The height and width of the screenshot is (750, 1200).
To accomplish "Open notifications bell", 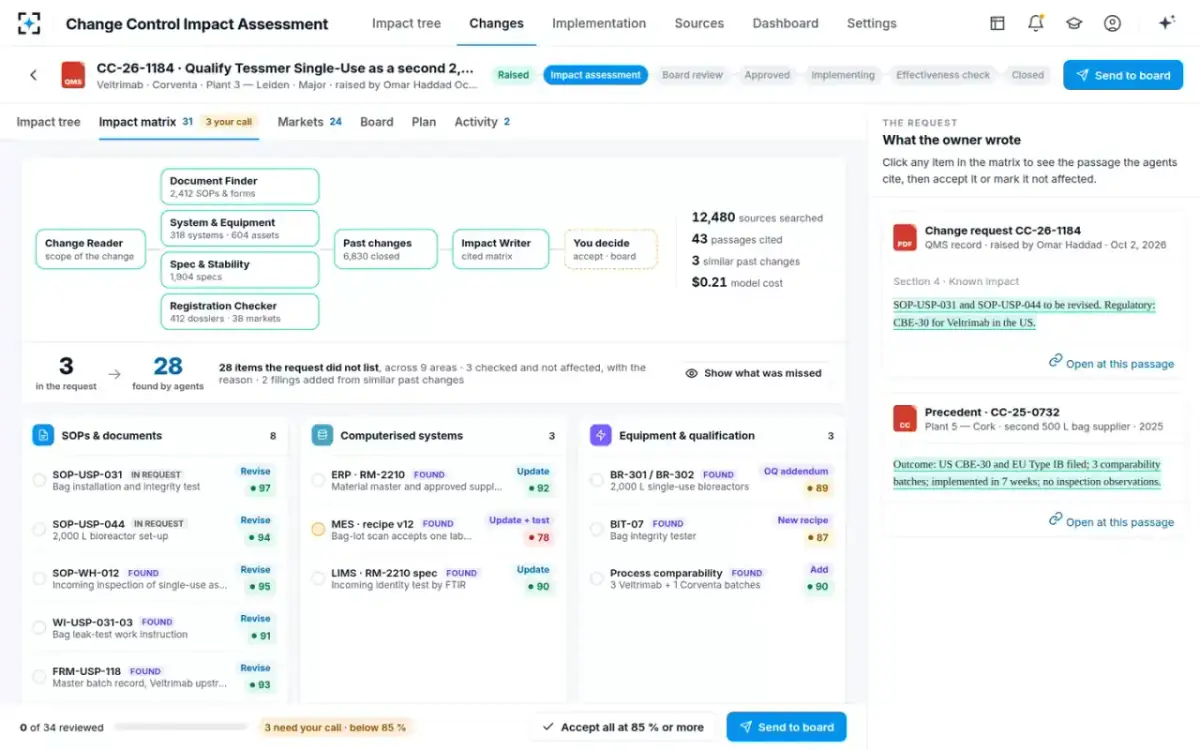I will pos(1036,23).
